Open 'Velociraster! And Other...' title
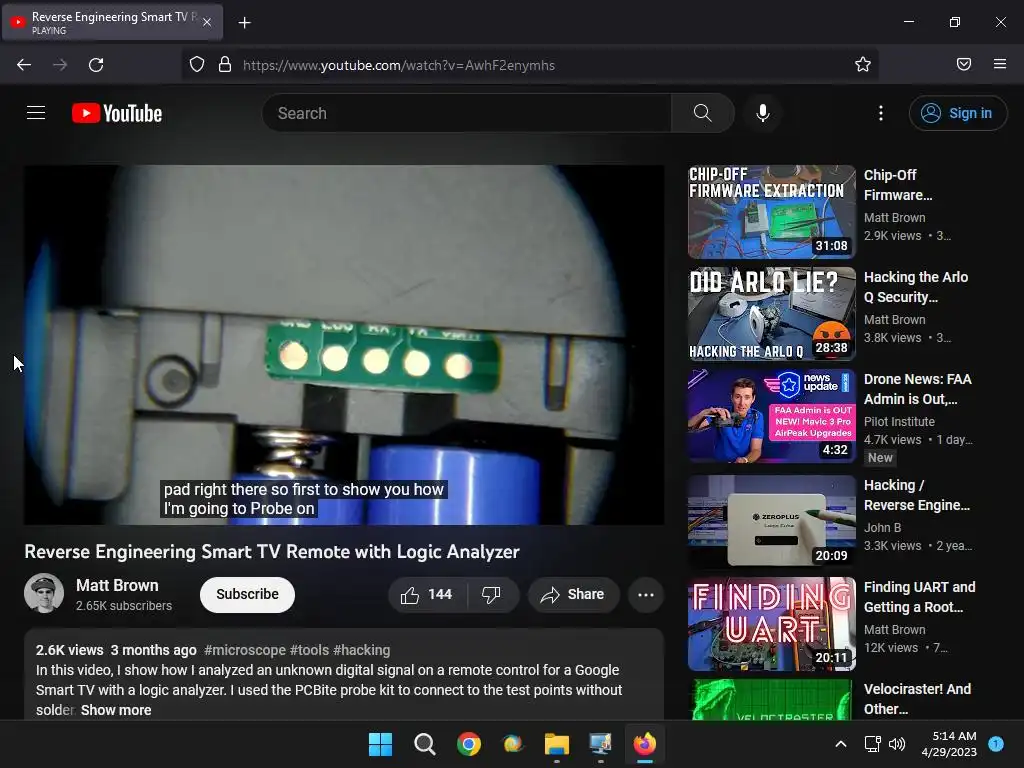Screen dimensions: 1024x768 click(917, 699)
